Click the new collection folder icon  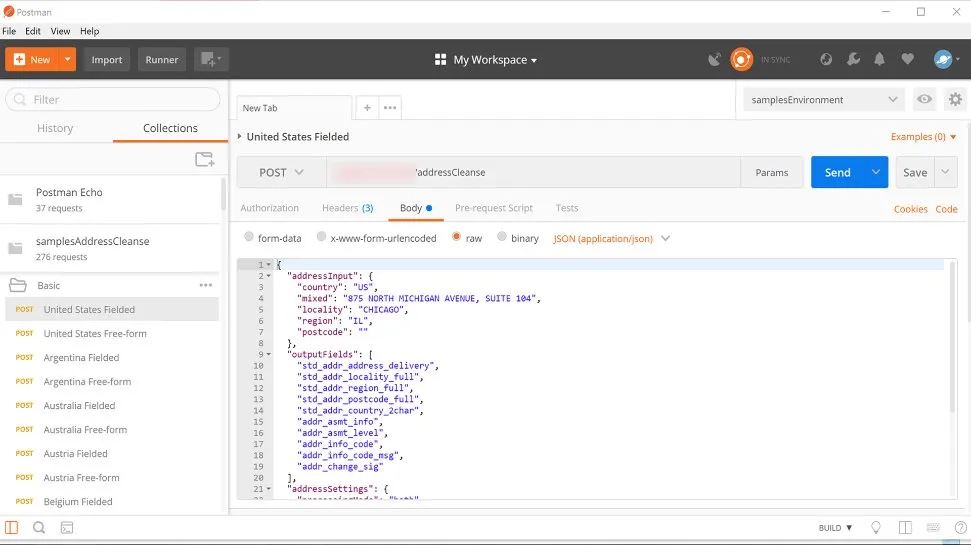point(204,159)
